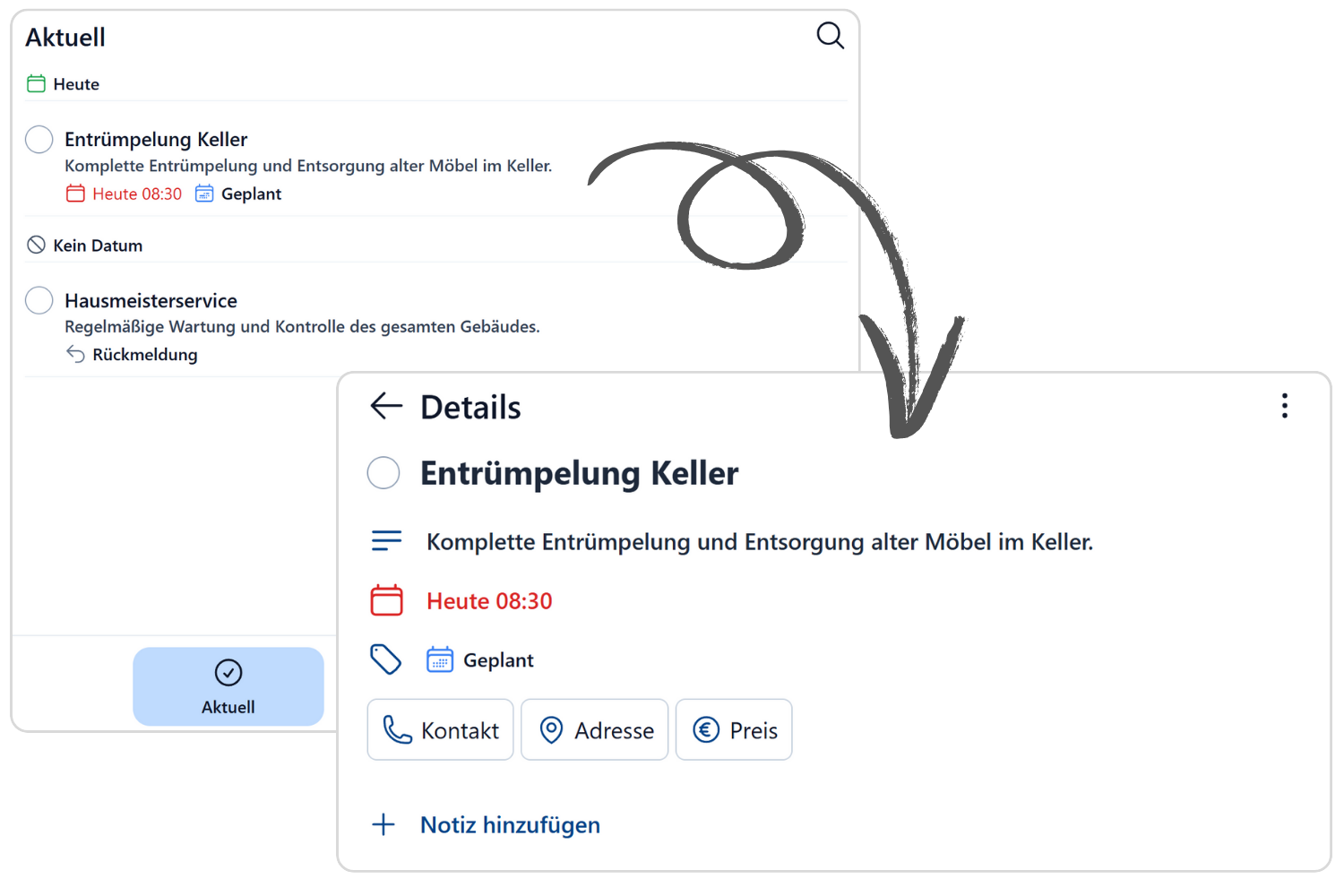Toggle completion circle in the Details view
This screenshot has width=1344, height=896.
click(383, 472)
